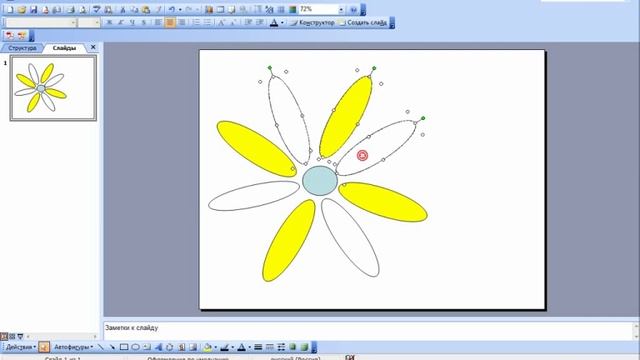Choose a dash style on drawing toolbar
The image size is (640, 360).
(x=269, y=347)
